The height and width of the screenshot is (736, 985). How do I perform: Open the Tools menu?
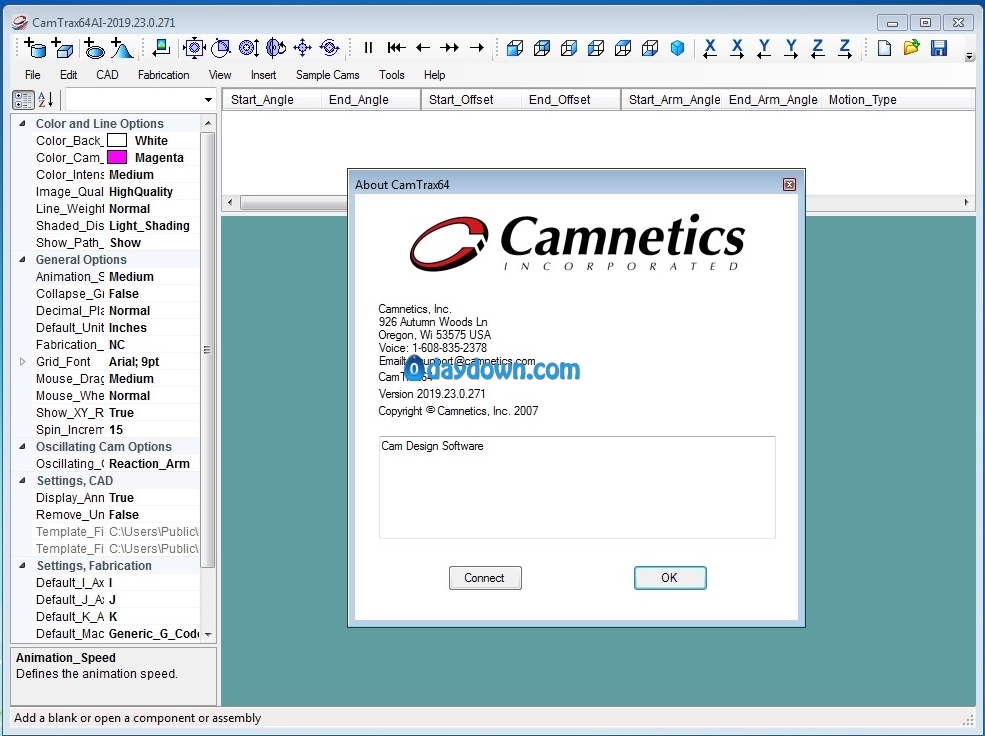pos(391,75)
